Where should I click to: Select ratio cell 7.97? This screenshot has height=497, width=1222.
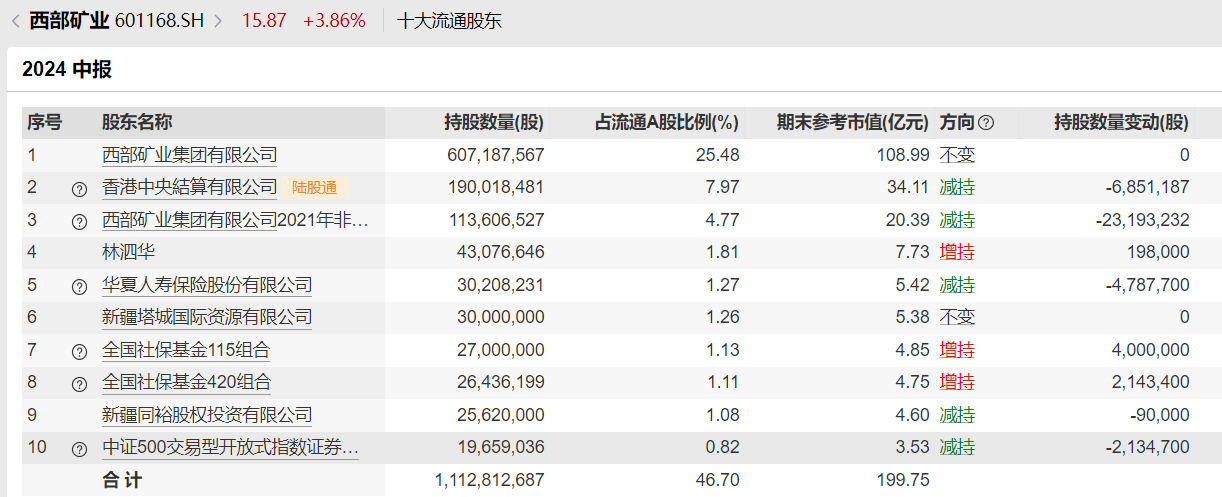722,187
